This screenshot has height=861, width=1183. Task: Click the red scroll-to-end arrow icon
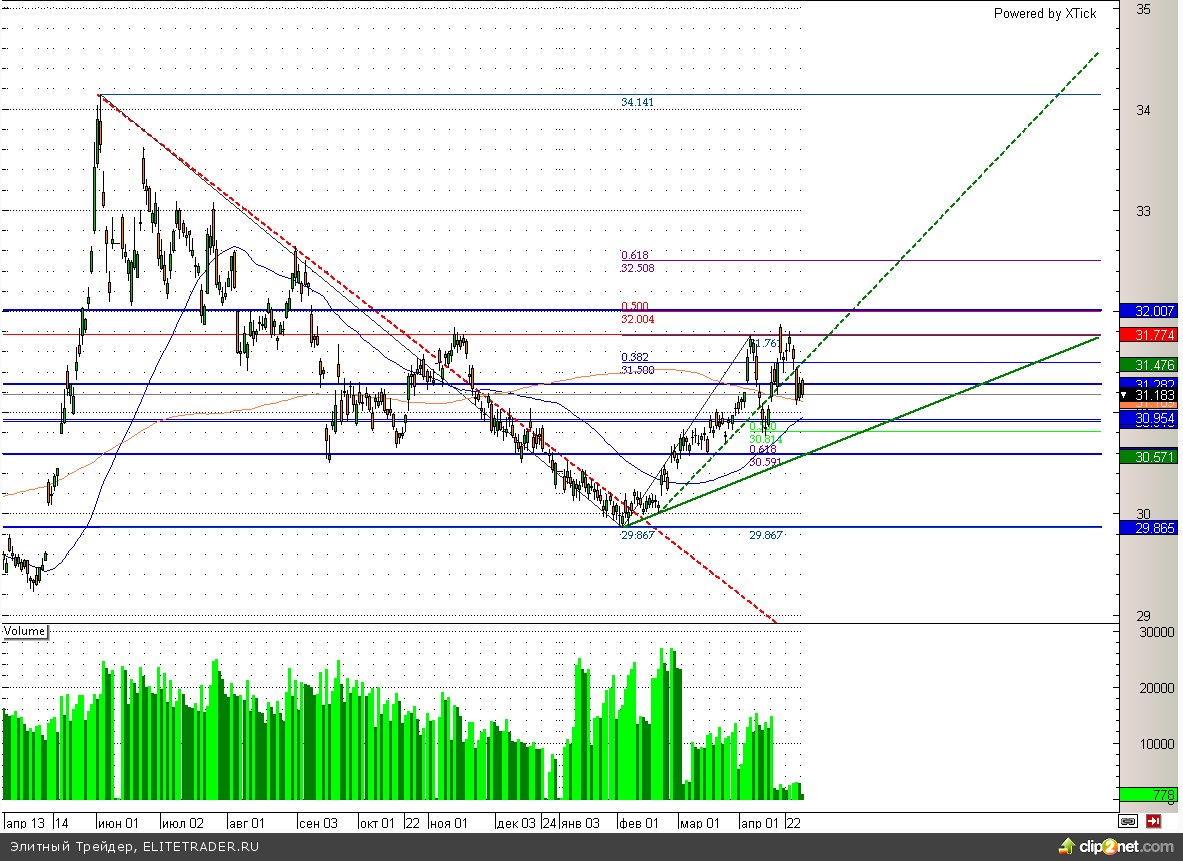pyautogui.click(x=1153, y=822)
